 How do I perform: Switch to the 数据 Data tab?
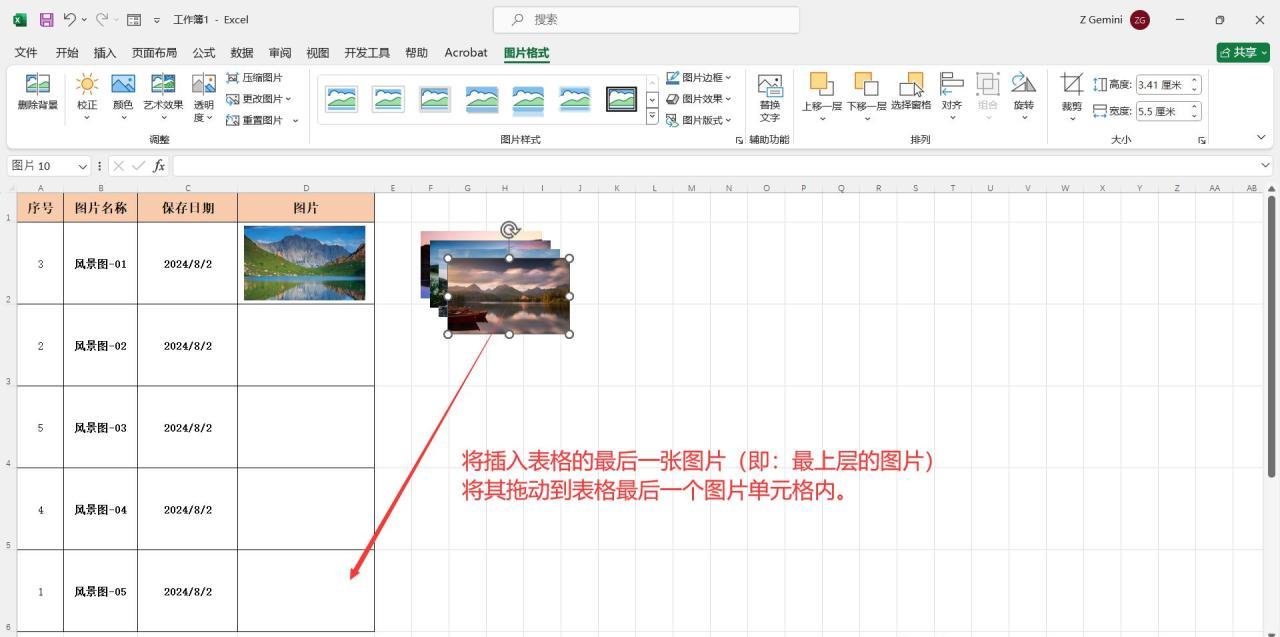point(242,53)
